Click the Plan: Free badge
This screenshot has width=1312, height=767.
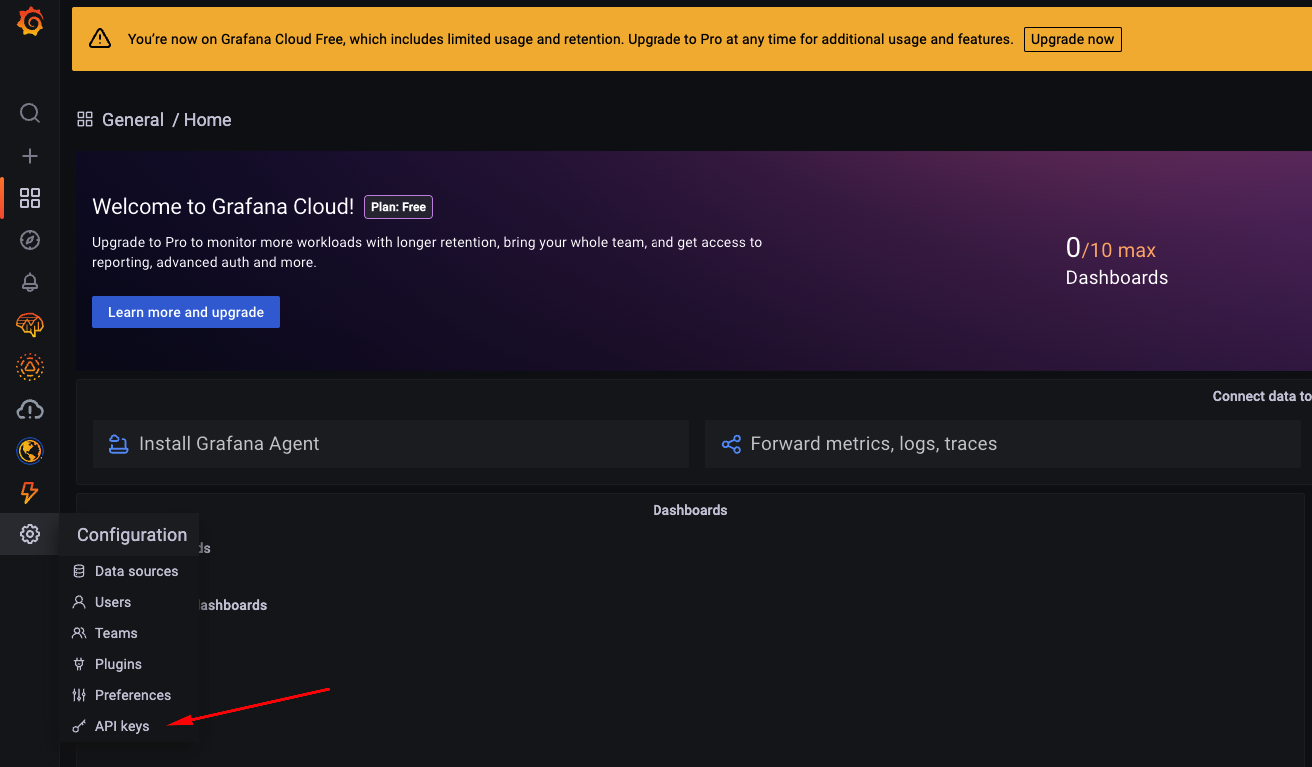(x=398, y=207)
